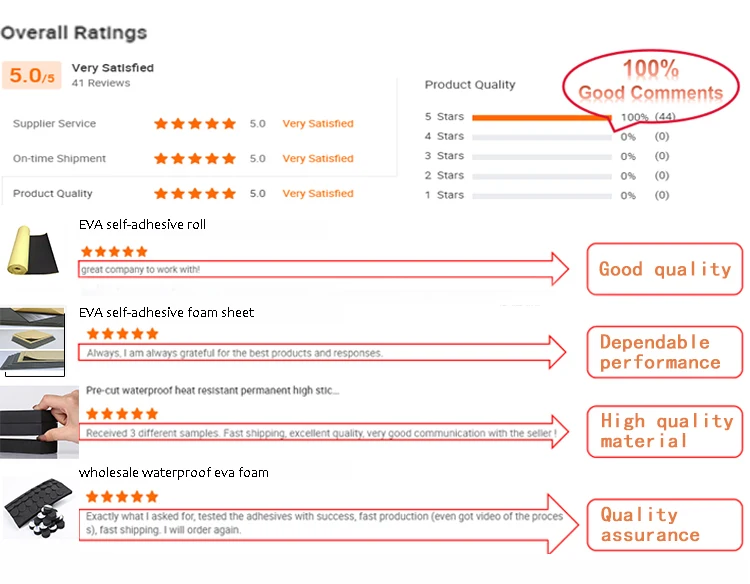Screen dimensions: 750x584
Task: Click wholesale waterproof eva foam title
Action: tap(174, 473)
